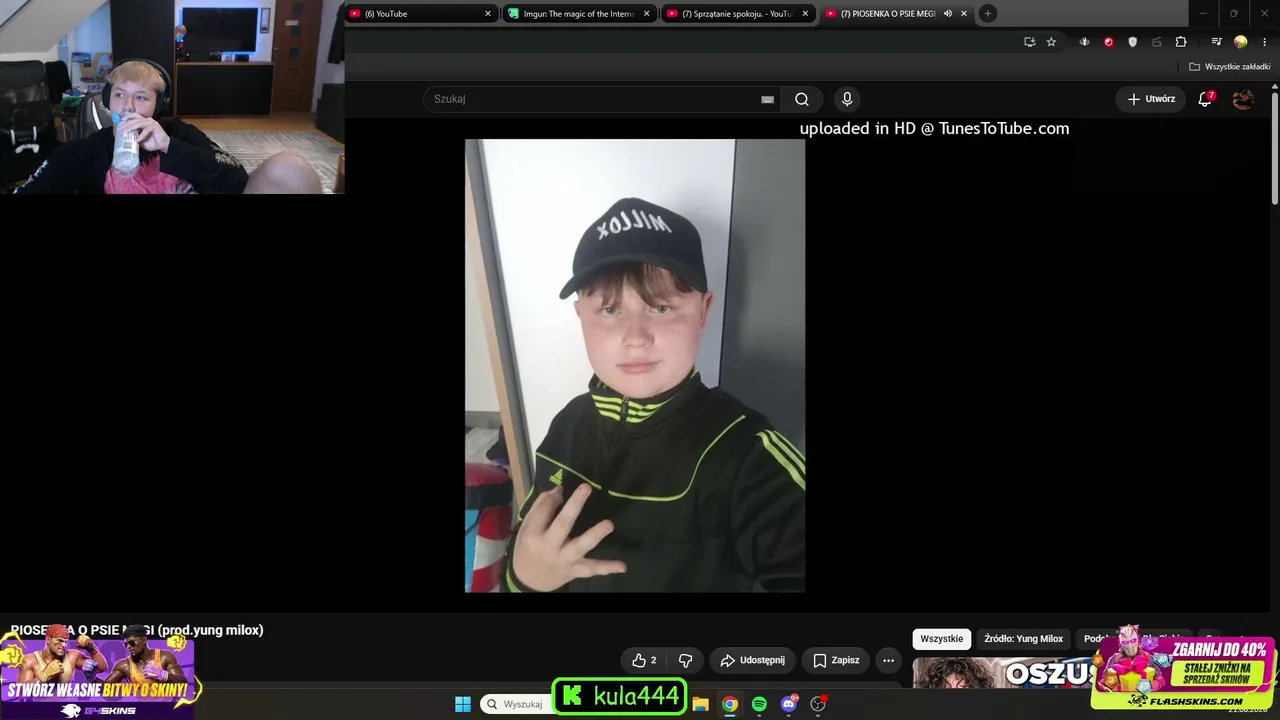
Task: Open the Windows Start menu
Action: click(463, 704)
